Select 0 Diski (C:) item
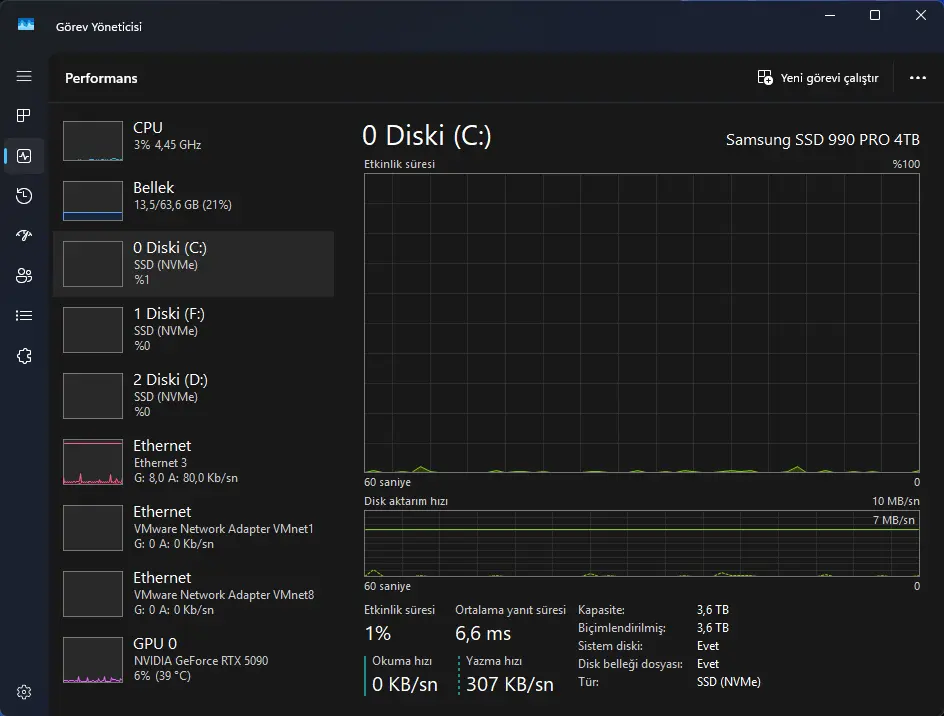Screen dimensions: 944x716 pos(193,264)
